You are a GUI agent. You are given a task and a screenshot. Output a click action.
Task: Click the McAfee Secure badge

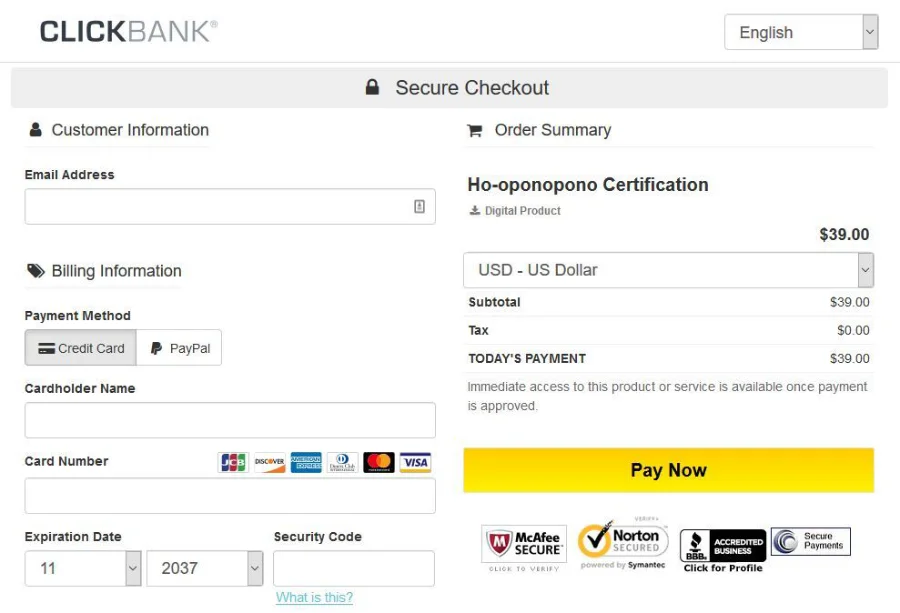[524, 542]
